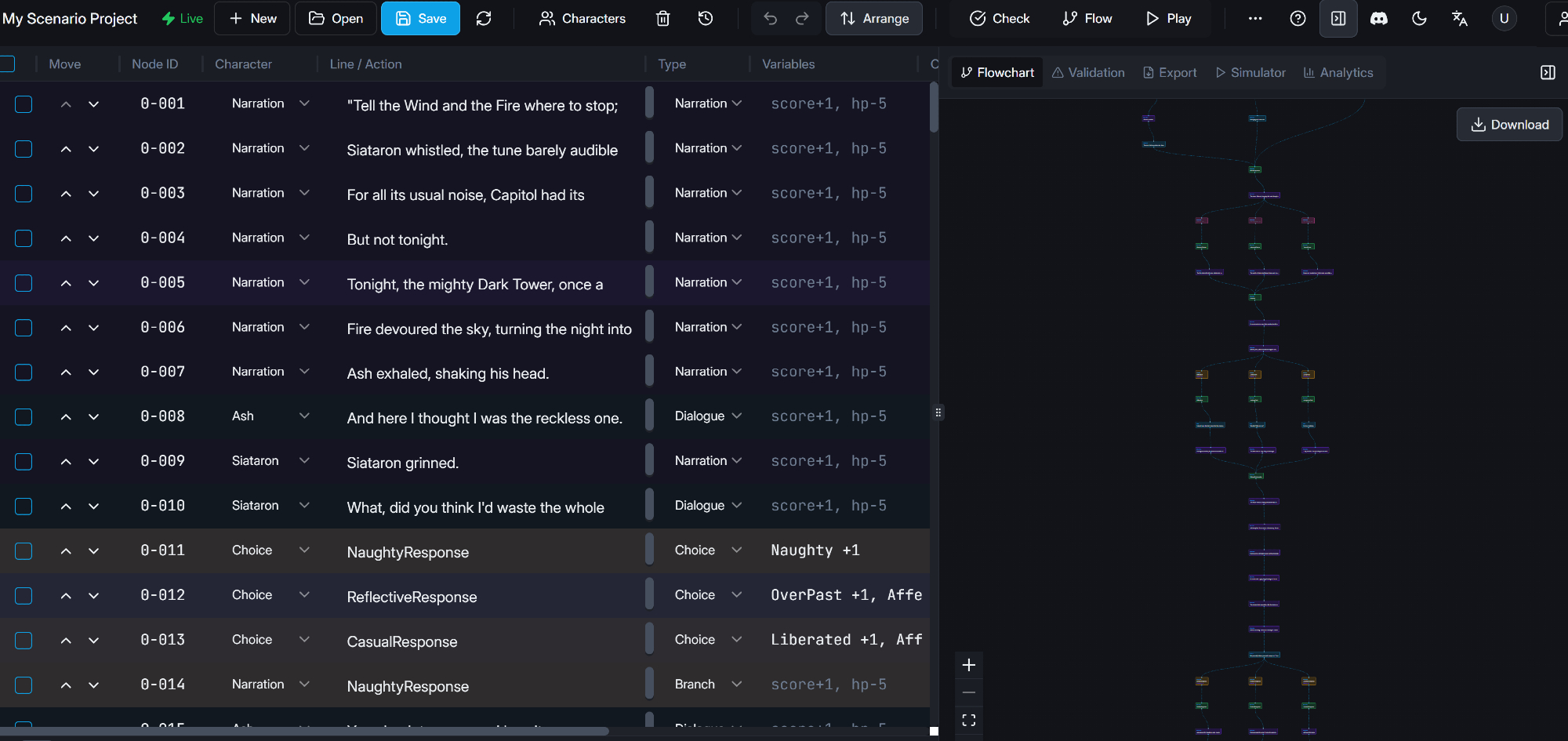Click the refresh/sync icon beside Save

(484, 19)
